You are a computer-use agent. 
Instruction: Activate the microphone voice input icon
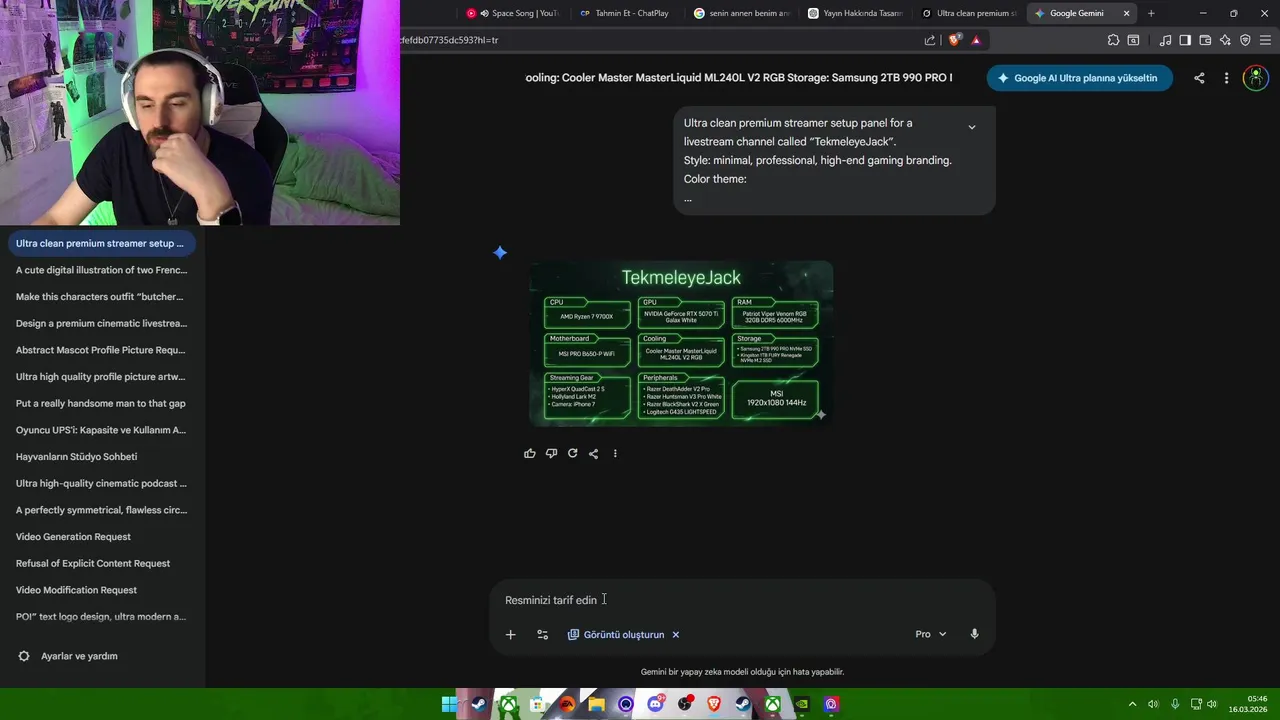(x=974, y=634)
